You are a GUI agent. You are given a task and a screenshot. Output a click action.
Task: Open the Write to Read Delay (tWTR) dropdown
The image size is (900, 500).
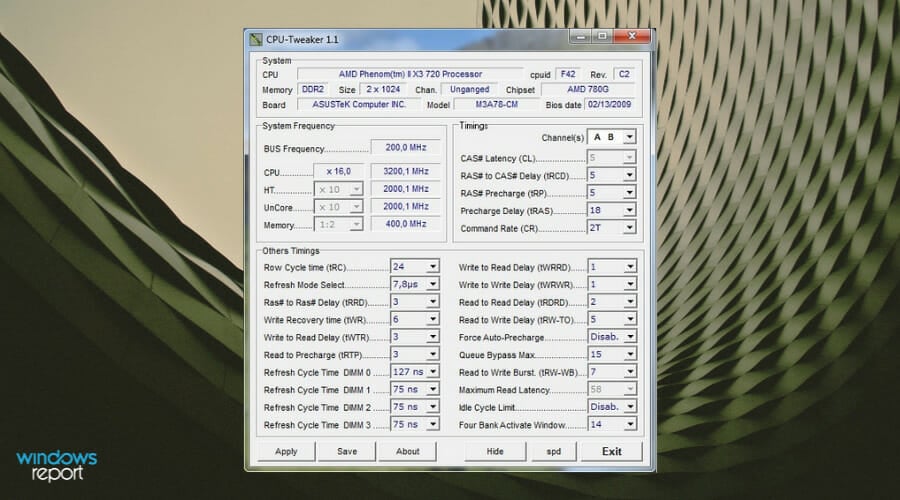pos(414,337)
